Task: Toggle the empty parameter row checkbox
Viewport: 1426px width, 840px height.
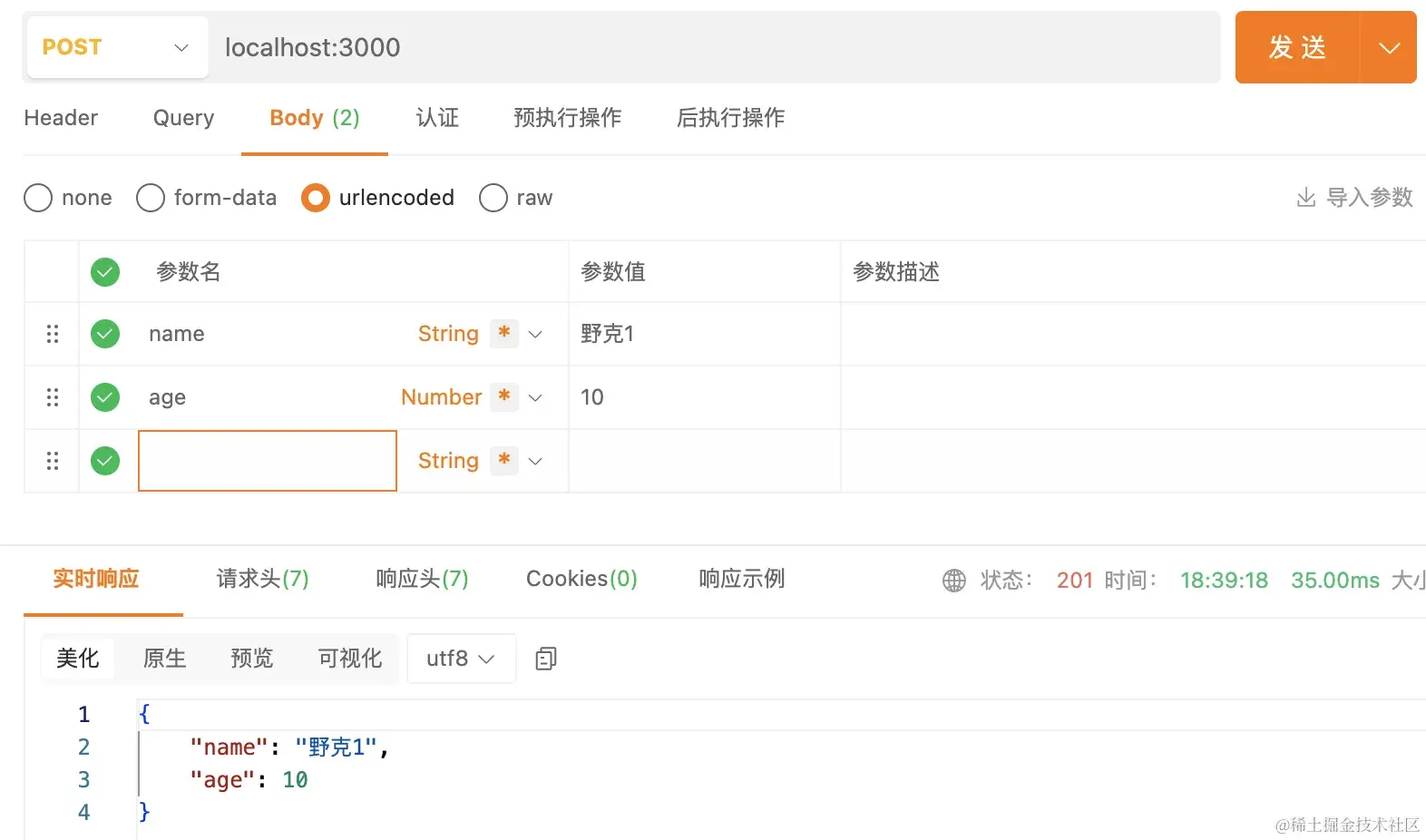Action: [105, 461]
